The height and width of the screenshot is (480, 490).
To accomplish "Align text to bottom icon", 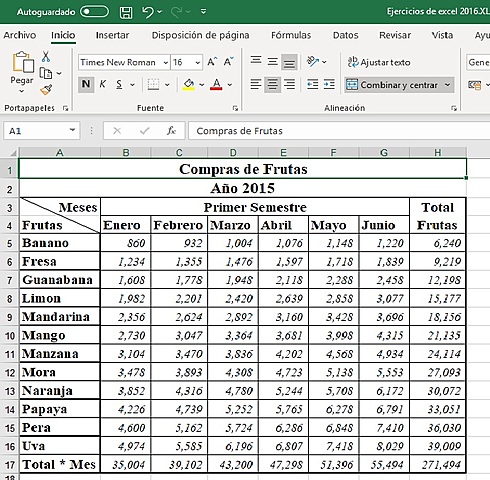I will [289, 62].
